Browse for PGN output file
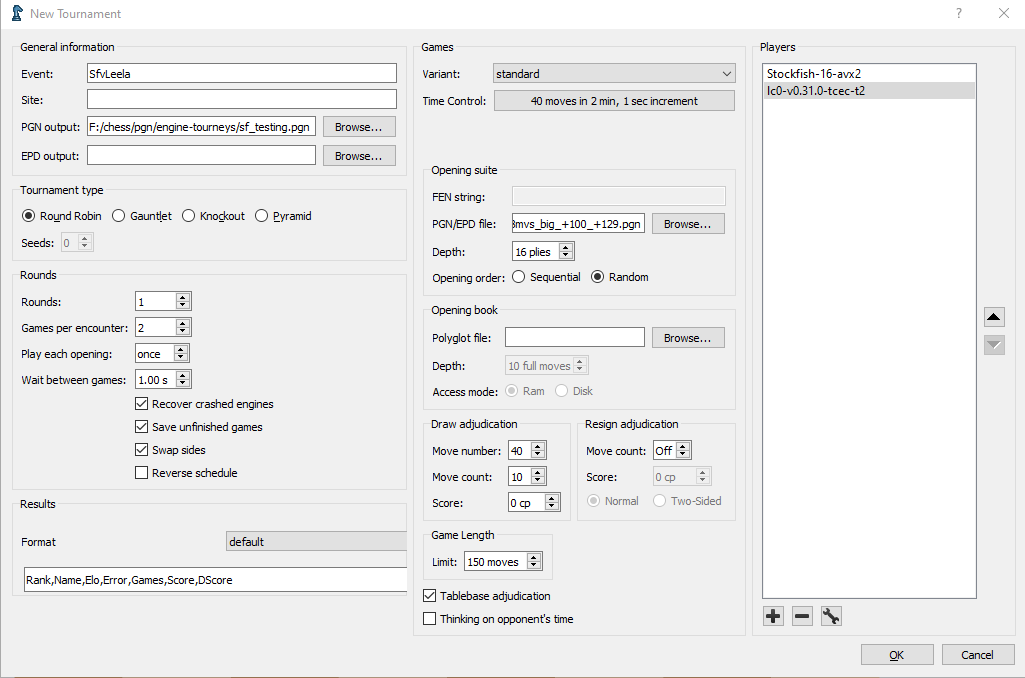The height and width of the screenshot is (678, 1025). (359, 127)
